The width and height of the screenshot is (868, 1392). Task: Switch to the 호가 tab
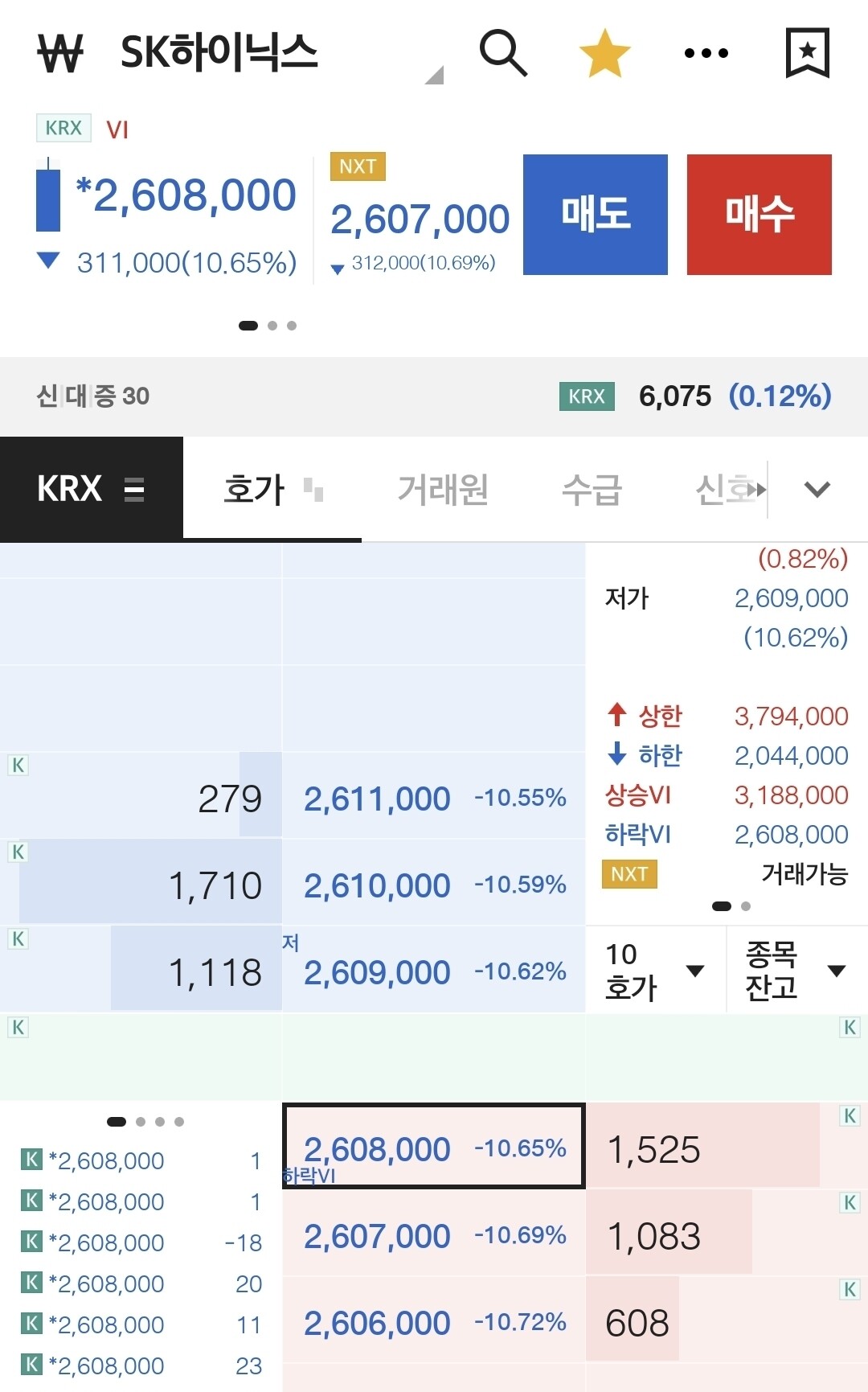(x=254, y=489)
